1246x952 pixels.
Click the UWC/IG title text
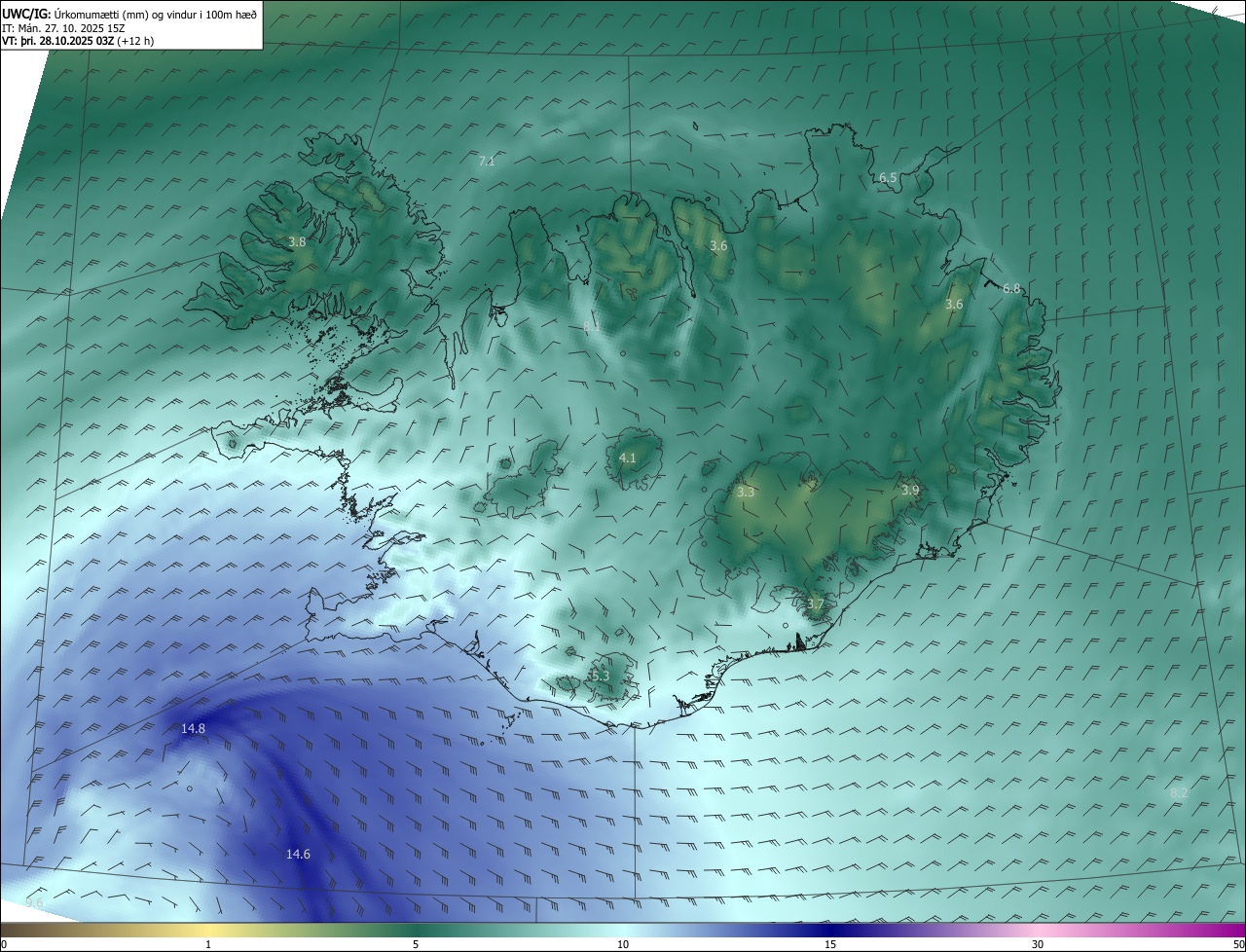pos(26,13)
